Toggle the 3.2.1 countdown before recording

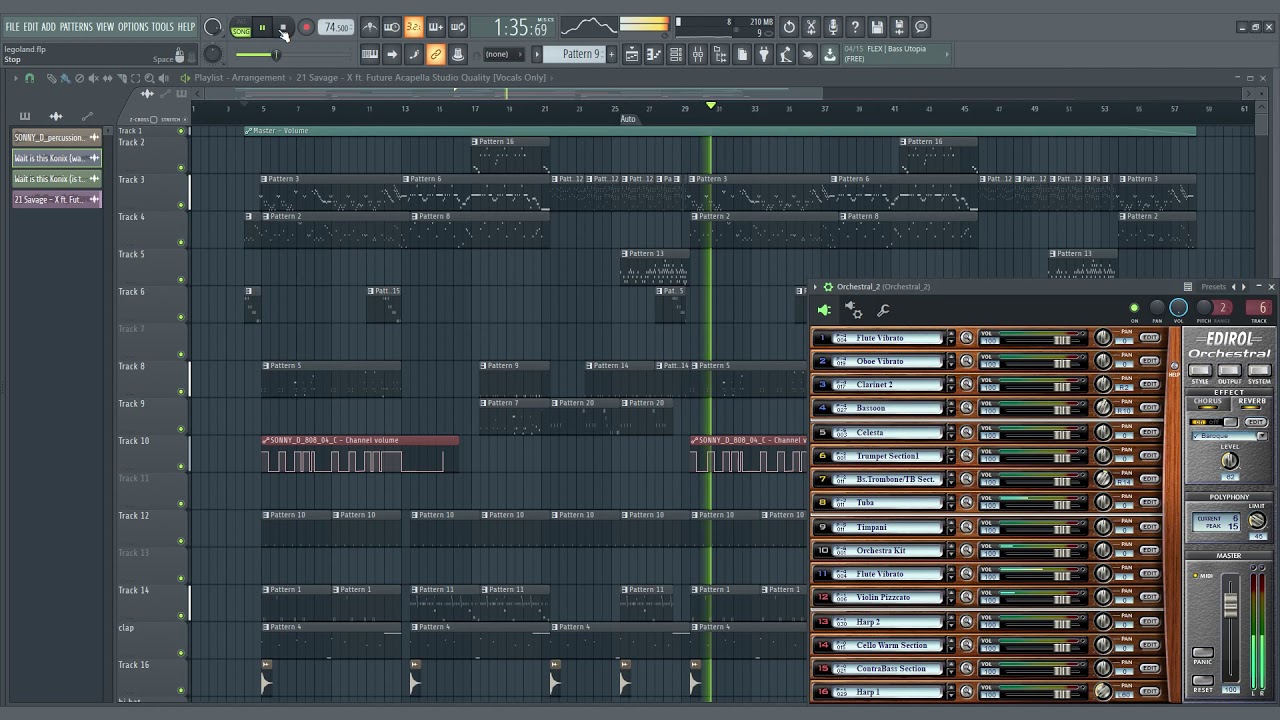pos(414,27)
